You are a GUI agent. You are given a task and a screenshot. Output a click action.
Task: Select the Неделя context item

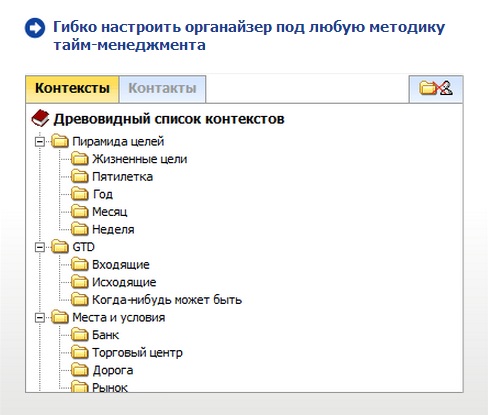point(113,229)
